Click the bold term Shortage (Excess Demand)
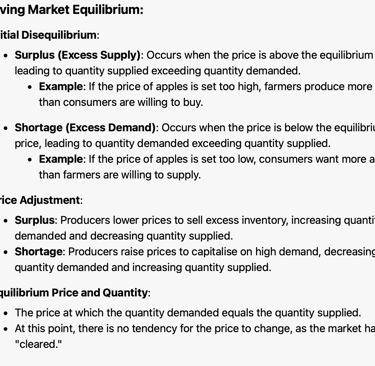 86,128
